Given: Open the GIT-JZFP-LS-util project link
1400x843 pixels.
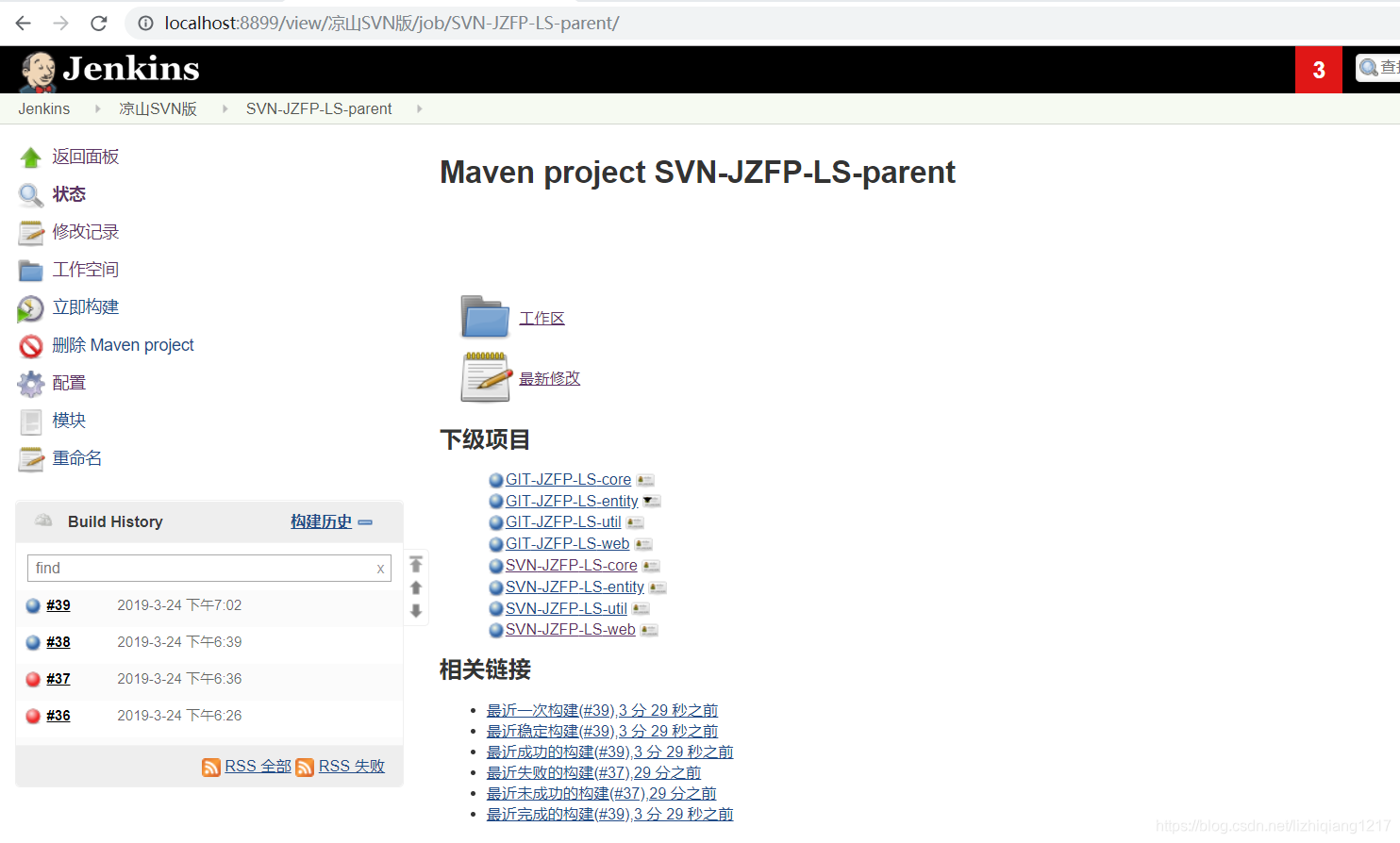Looking at the screenshot, I should [563, 521].
